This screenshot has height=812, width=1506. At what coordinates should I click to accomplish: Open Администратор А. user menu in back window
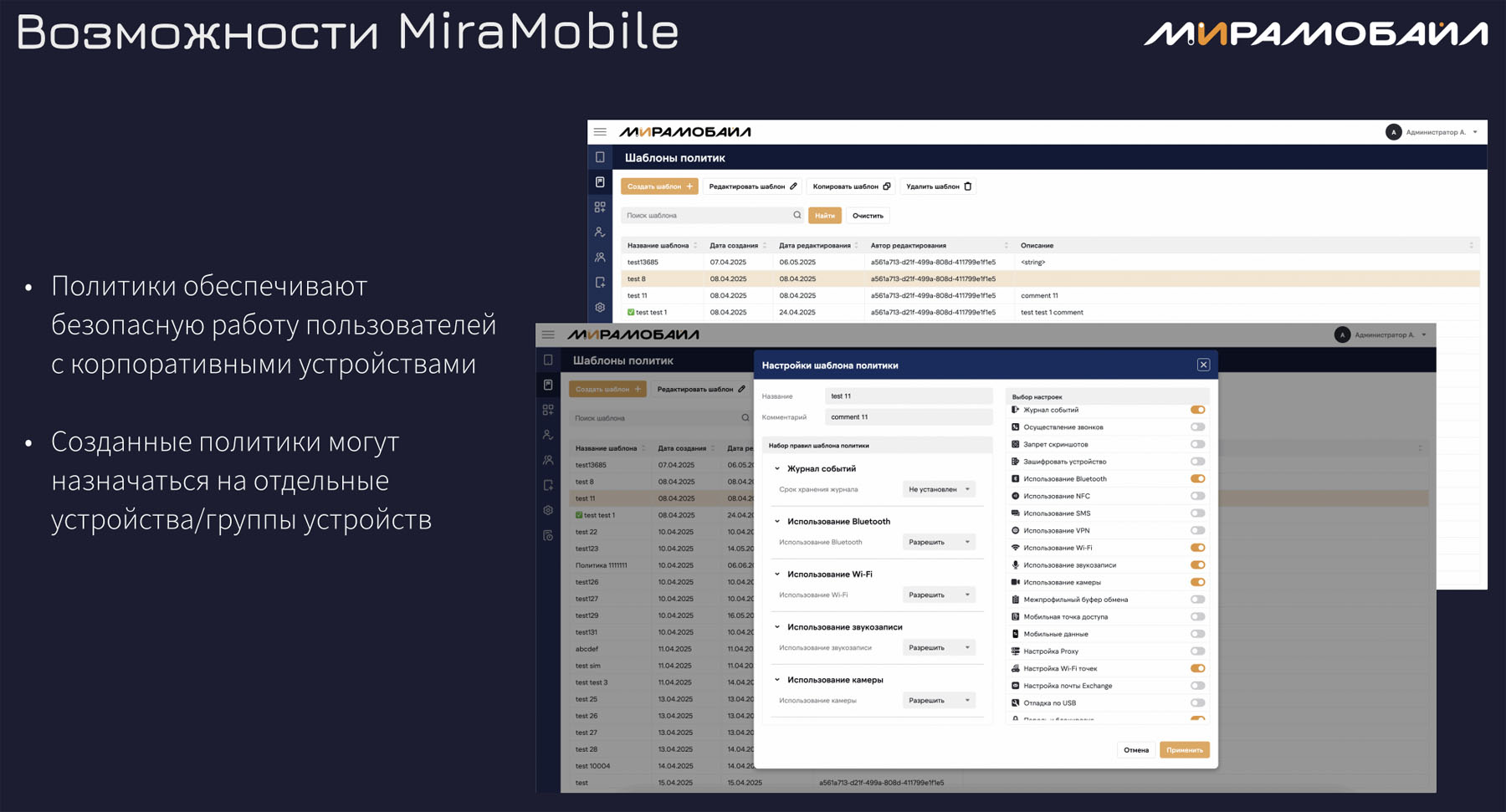click(1432, 132)
